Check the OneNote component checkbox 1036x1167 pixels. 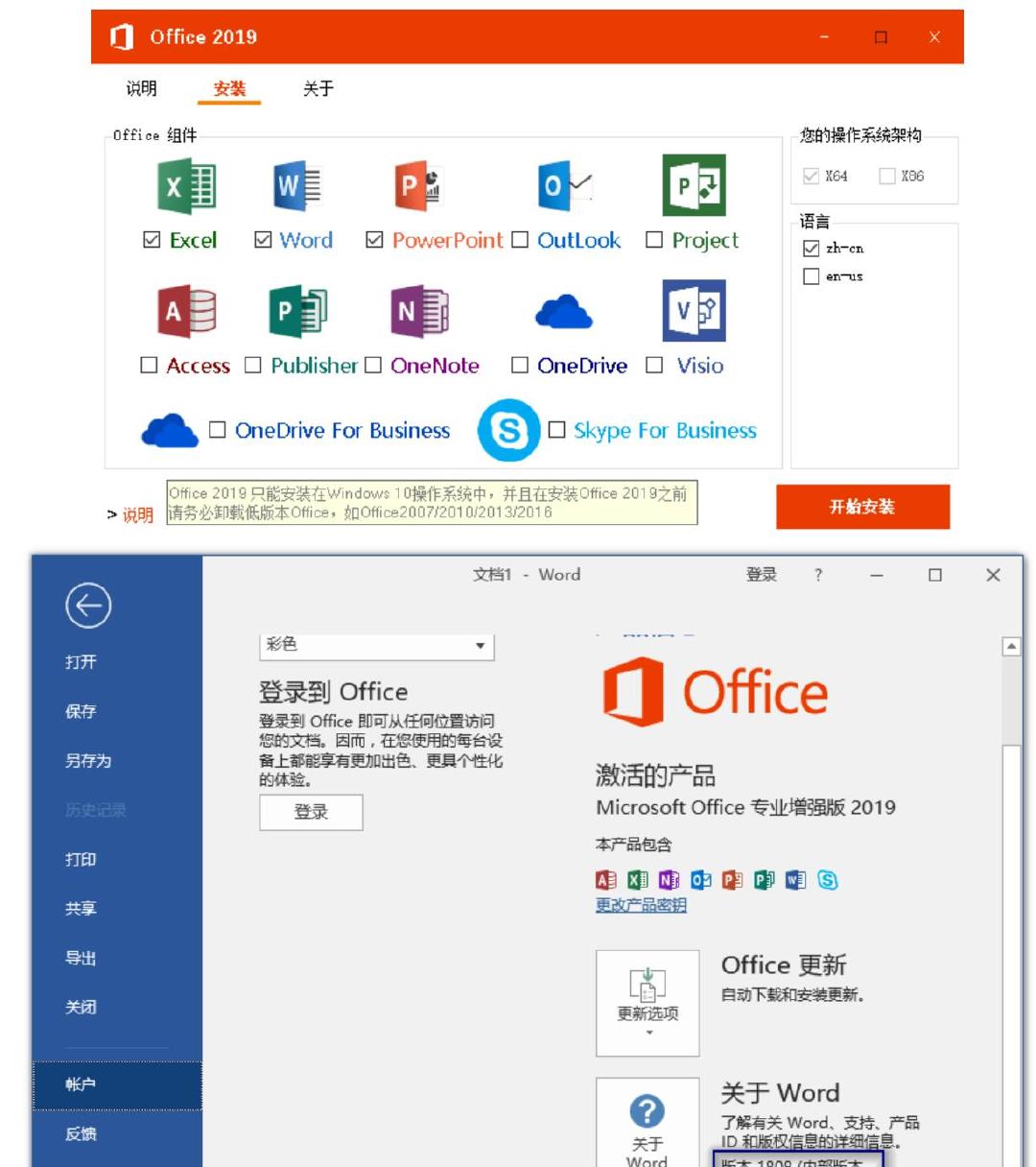coord(373,365)
